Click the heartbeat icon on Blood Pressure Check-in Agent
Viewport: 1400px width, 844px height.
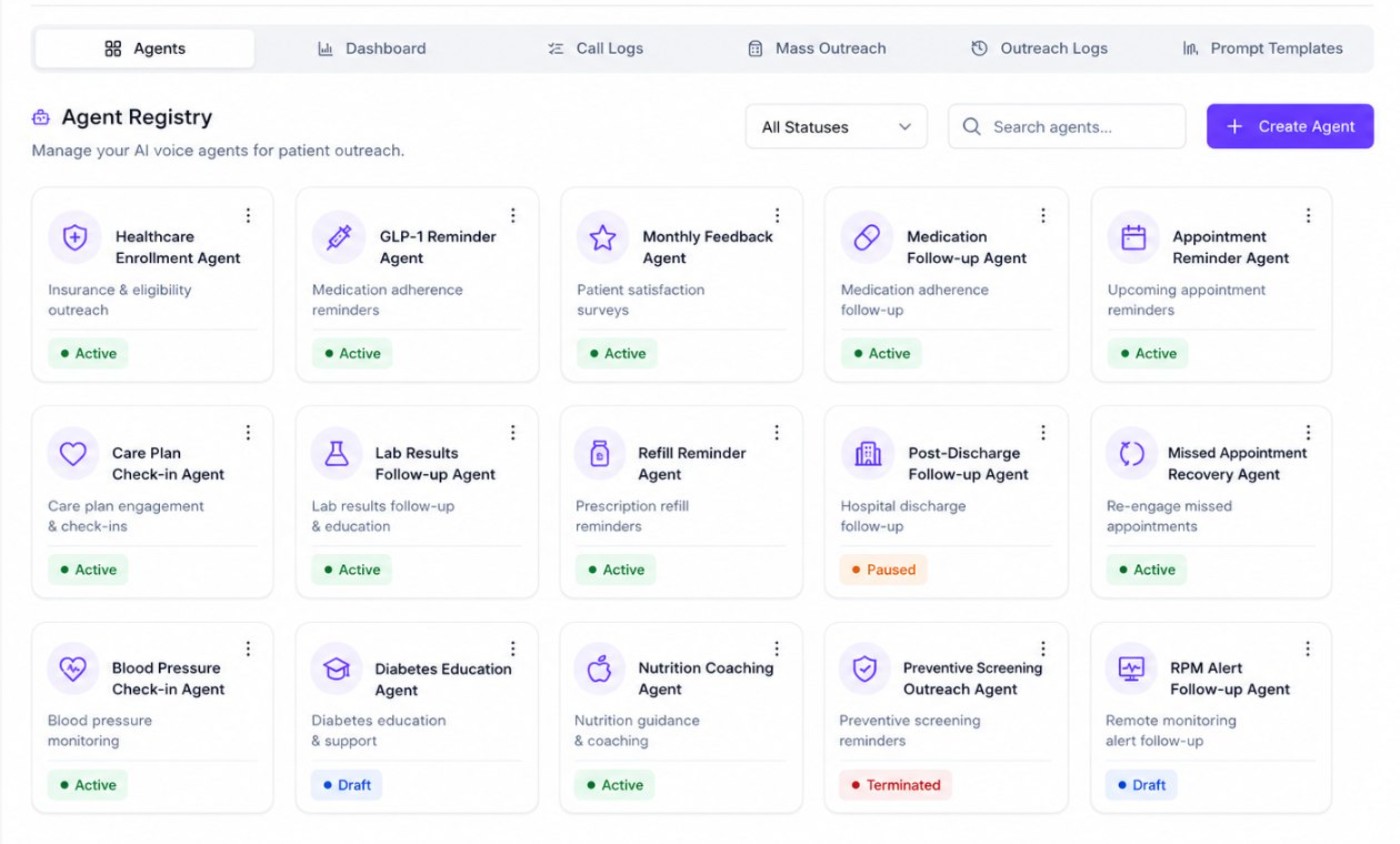[73, 669]
